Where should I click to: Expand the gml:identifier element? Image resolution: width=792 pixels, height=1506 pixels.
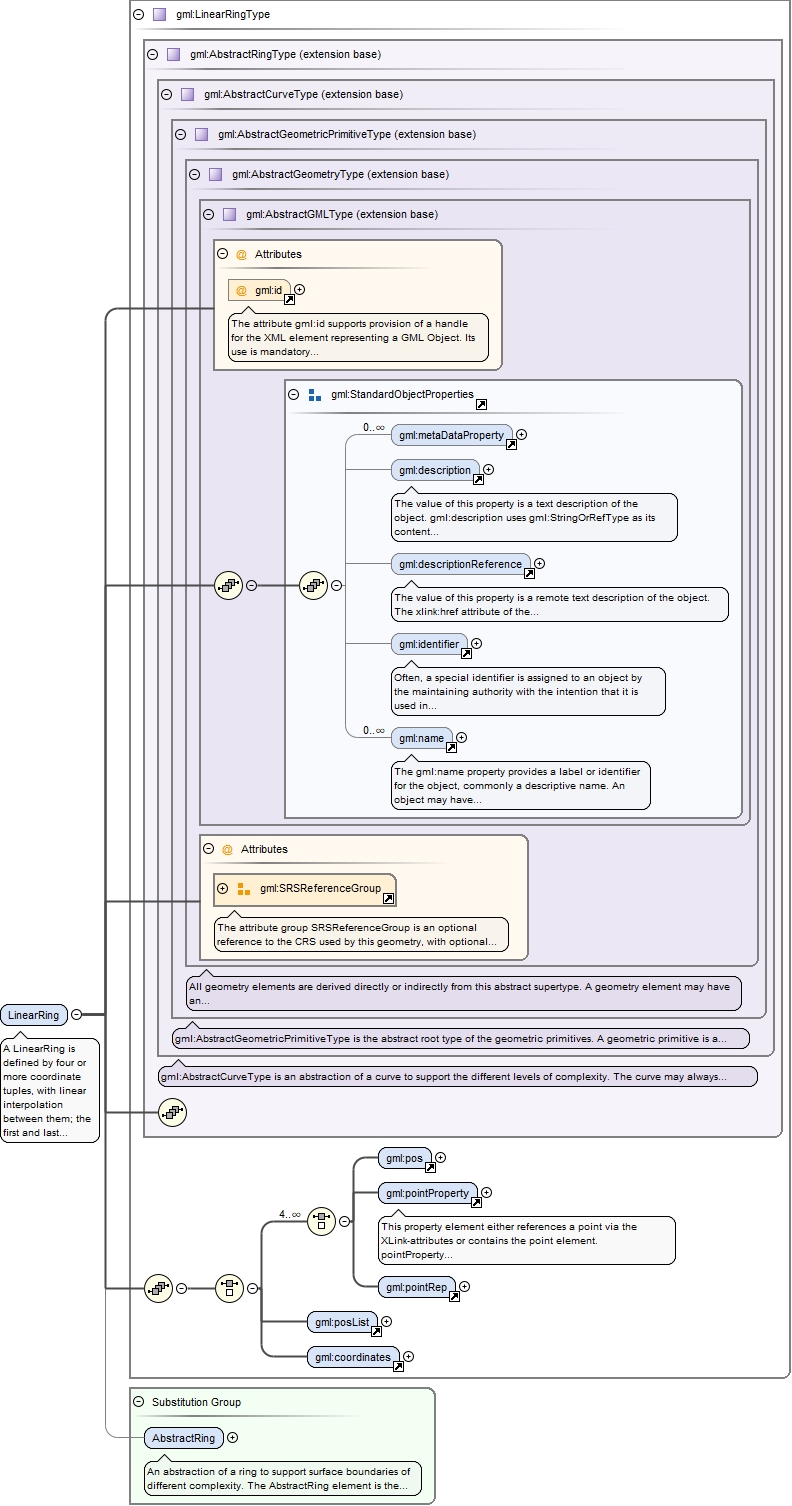pyautogui.click(x=476, y=644)
